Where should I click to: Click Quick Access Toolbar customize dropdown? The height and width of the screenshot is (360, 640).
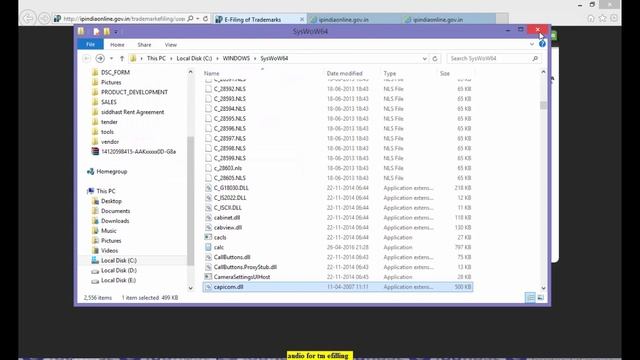point(116,31)
